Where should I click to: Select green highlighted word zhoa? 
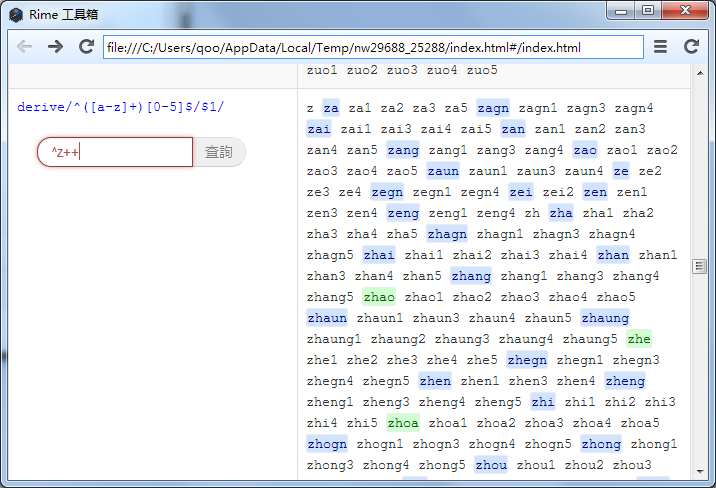403,423
